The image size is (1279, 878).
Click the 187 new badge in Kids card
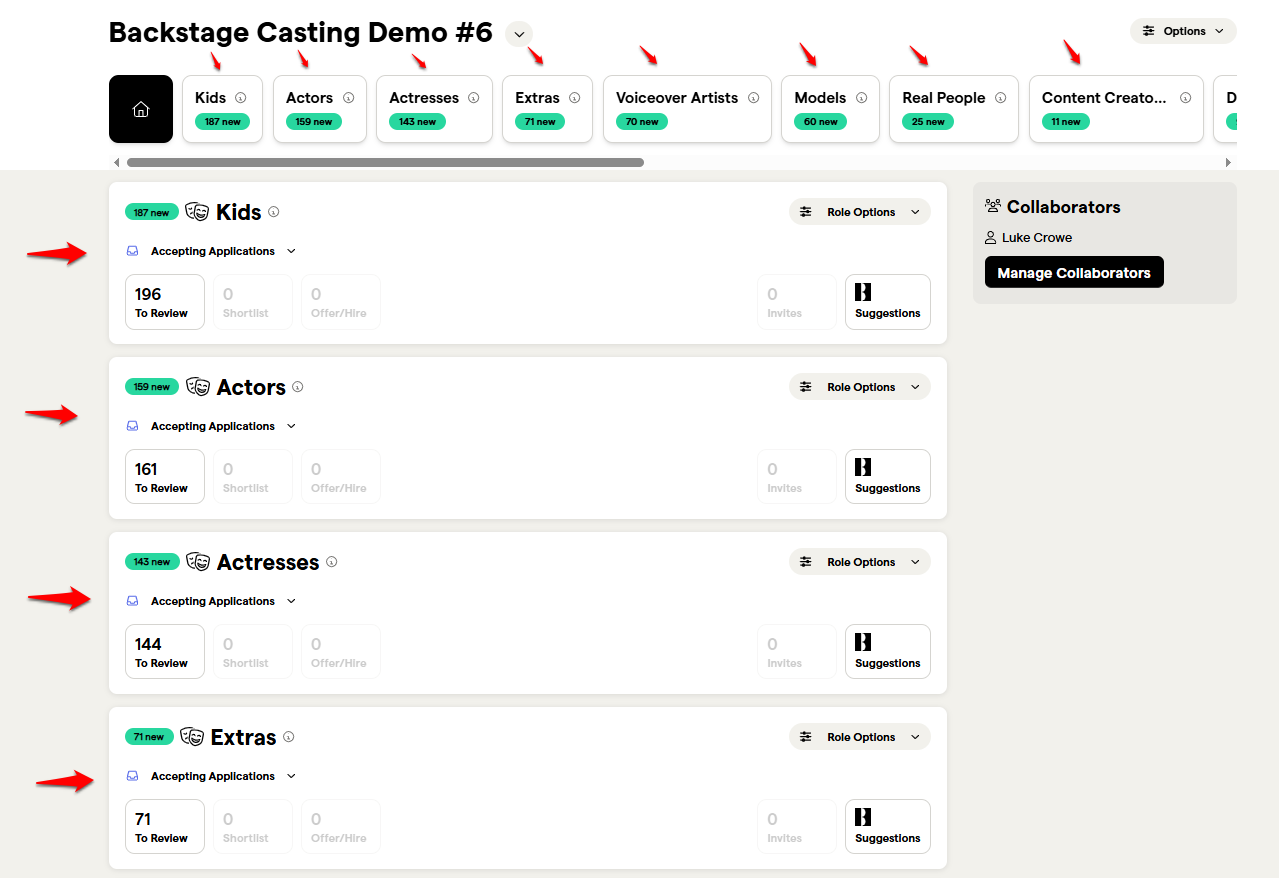coord(152,212)
